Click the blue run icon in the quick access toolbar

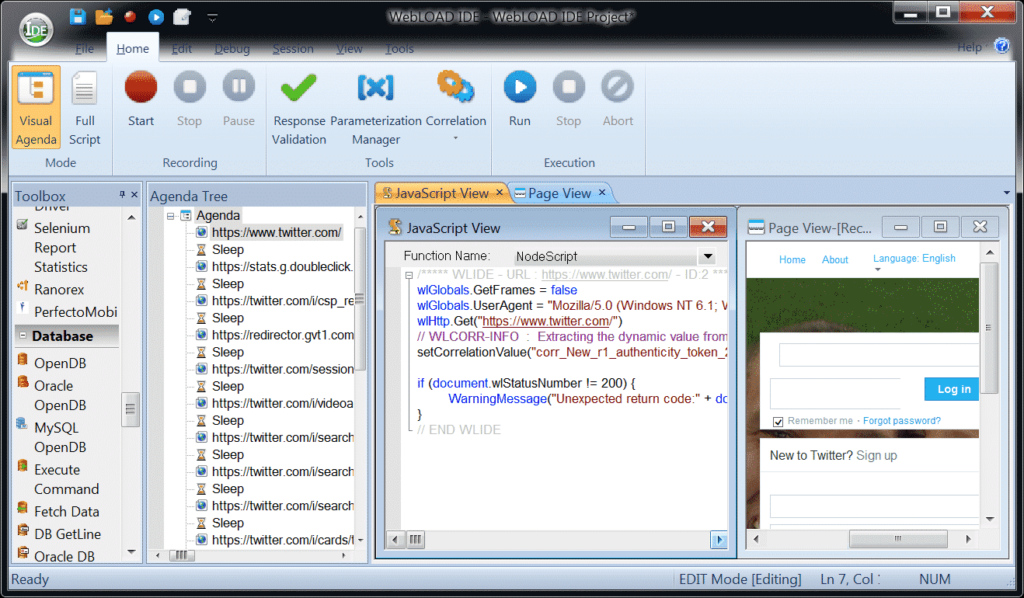pyautogui.click(x=155, y=17)
